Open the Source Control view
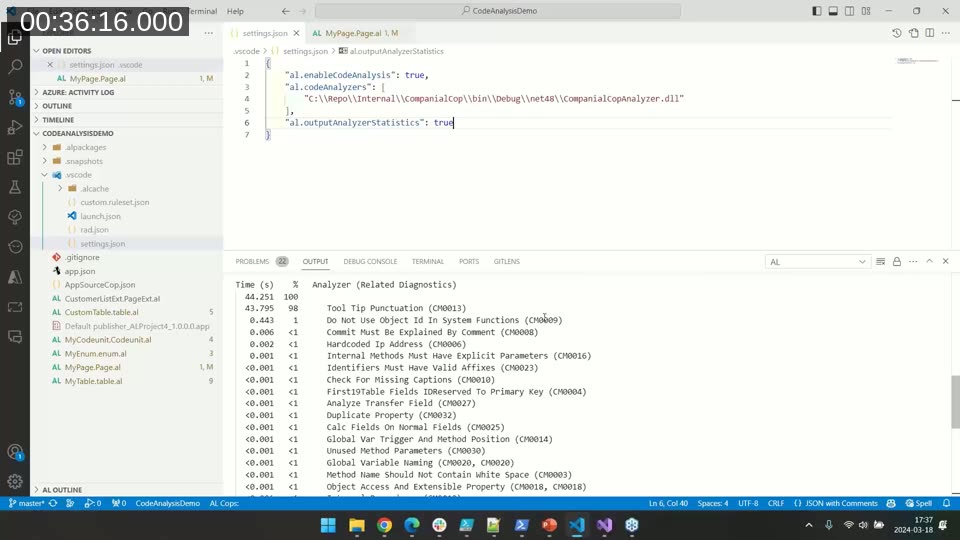 (15, 97)
